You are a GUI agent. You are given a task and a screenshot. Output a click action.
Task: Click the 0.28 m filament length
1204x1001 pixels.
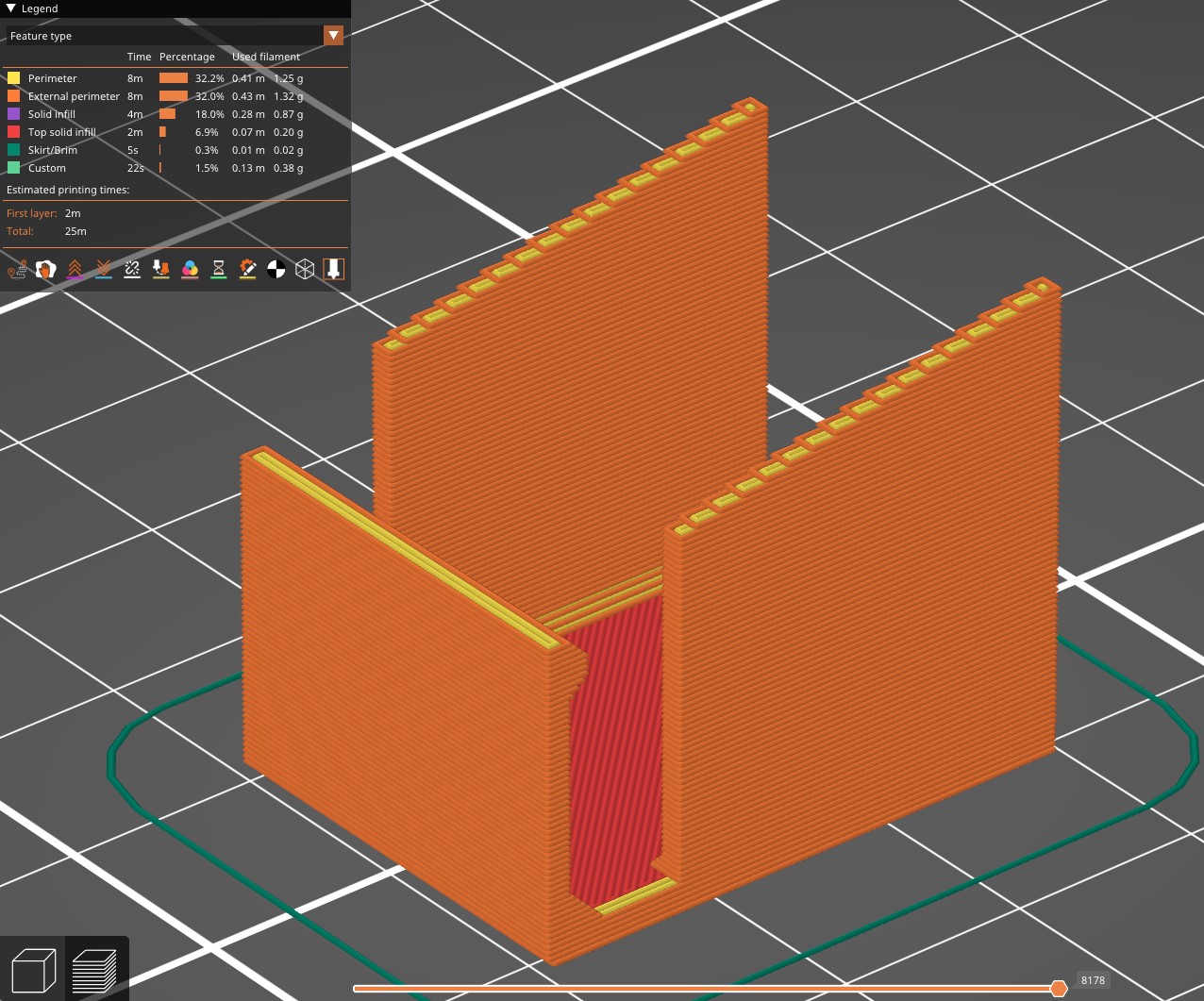[x=248, y=114]
